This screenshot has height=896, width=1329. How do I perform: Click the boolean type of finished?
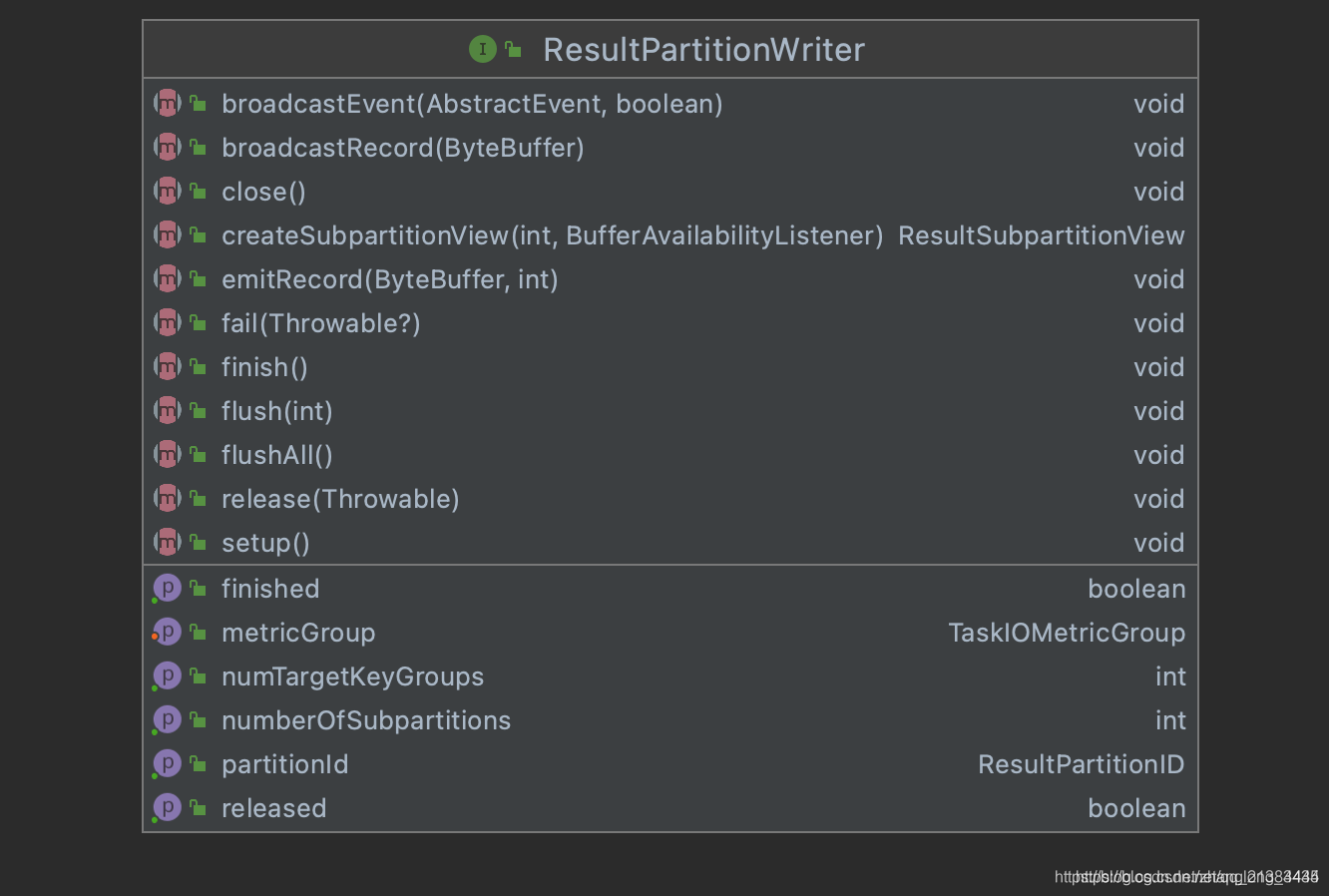pos(1136,589)
